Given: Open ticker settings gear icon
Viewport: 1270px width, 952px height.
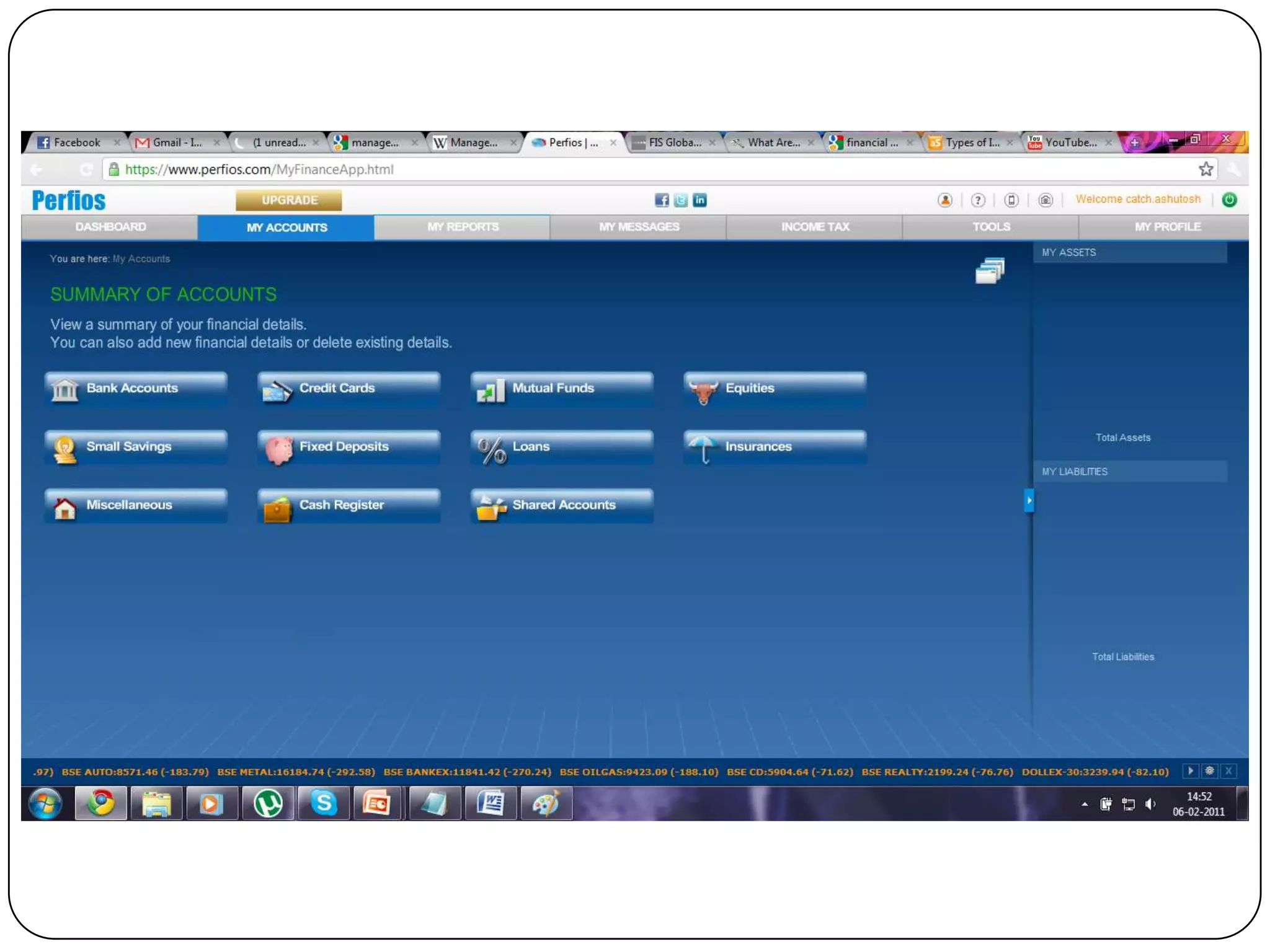Looking at the screenshot, I should click(x=1209, y=771).
